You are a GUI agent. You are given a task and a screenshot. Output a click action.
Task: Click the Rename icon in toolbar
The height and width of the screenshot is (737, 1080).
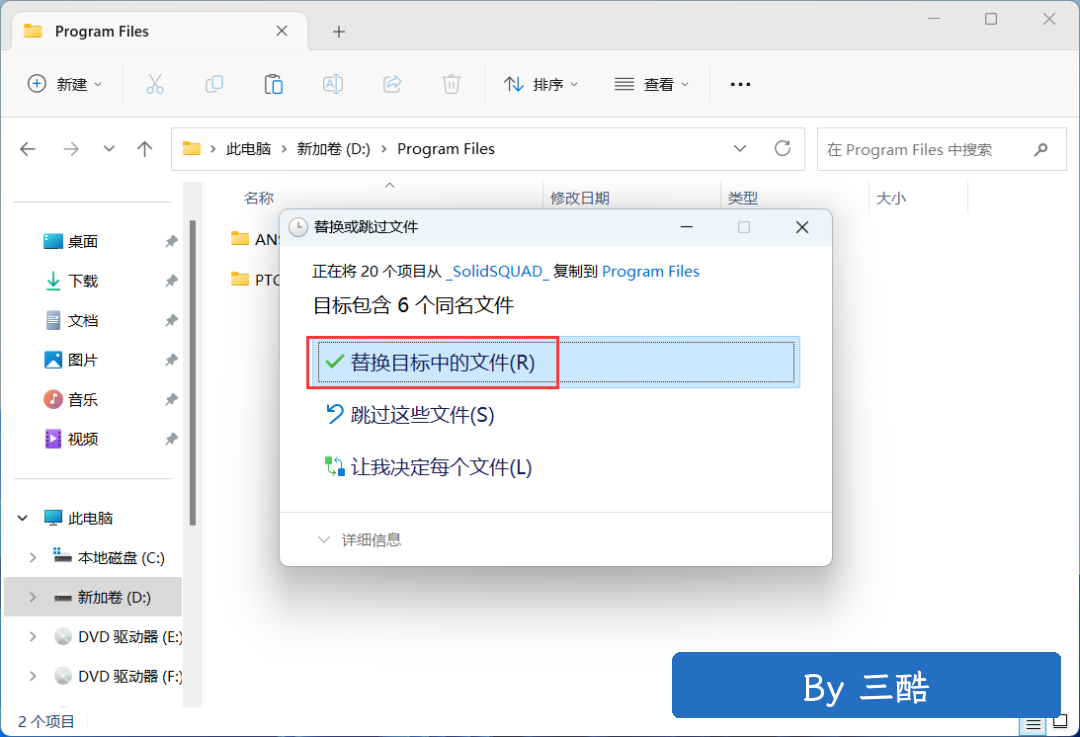(x=333, y=85)
